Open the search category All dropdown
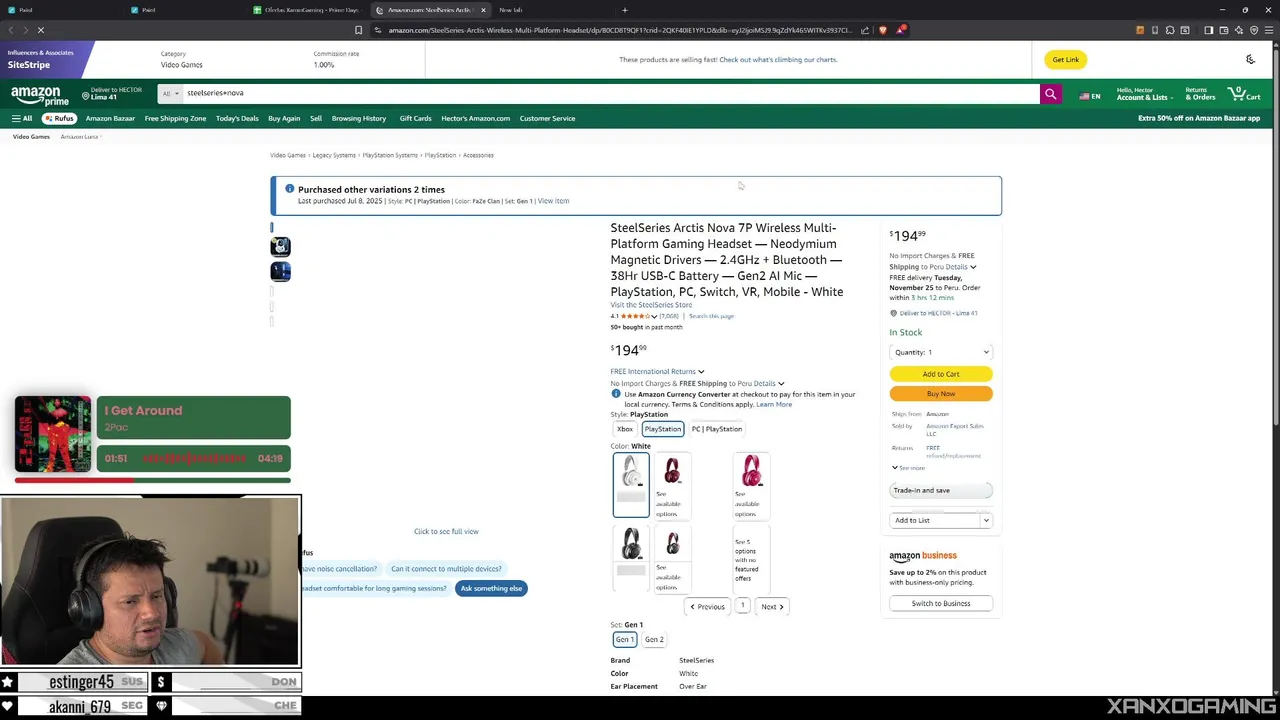Viewport: 1280px width, 720px height. click(x=170, y=93)
